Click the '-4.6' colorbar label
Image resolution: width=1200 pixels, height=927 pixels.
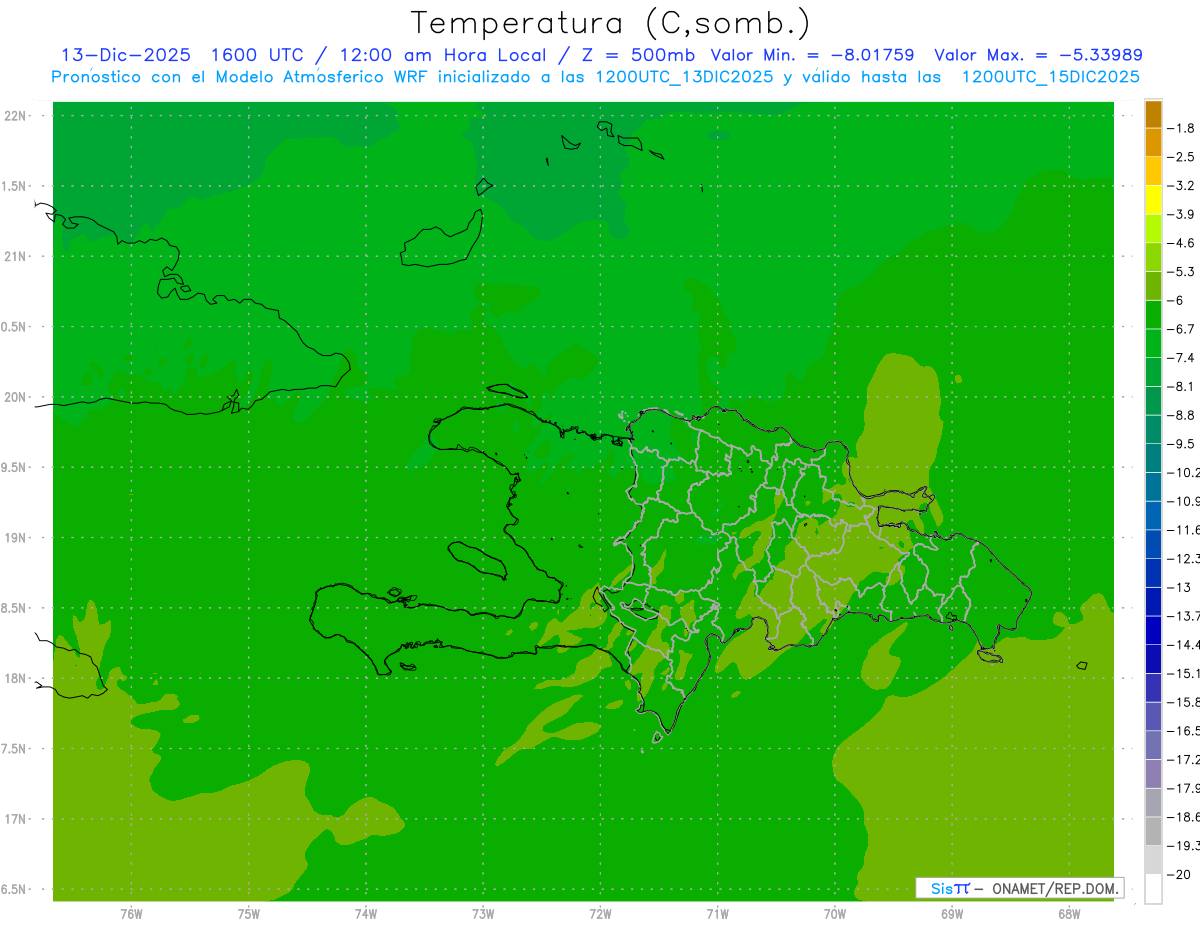(1181, 243)
